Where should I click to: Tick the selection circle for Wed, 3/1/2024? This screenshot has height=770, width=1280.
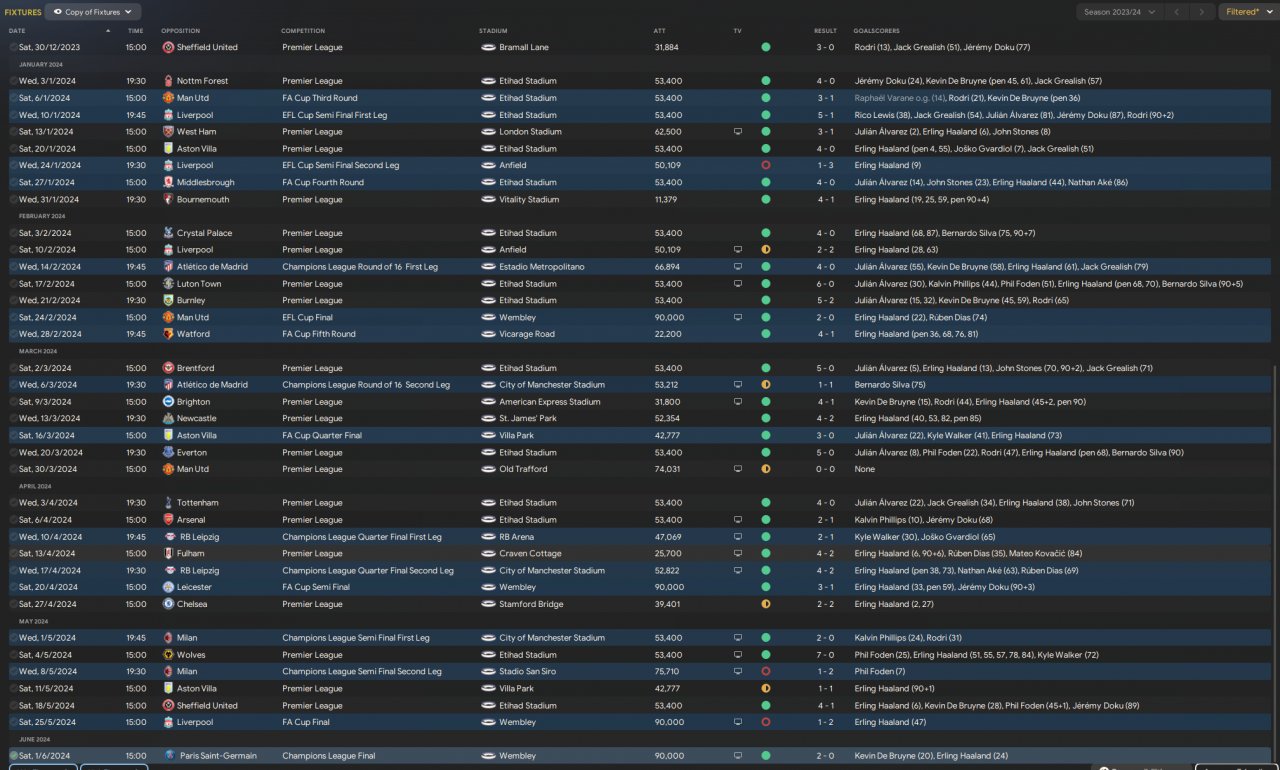[x=13, y=81]
